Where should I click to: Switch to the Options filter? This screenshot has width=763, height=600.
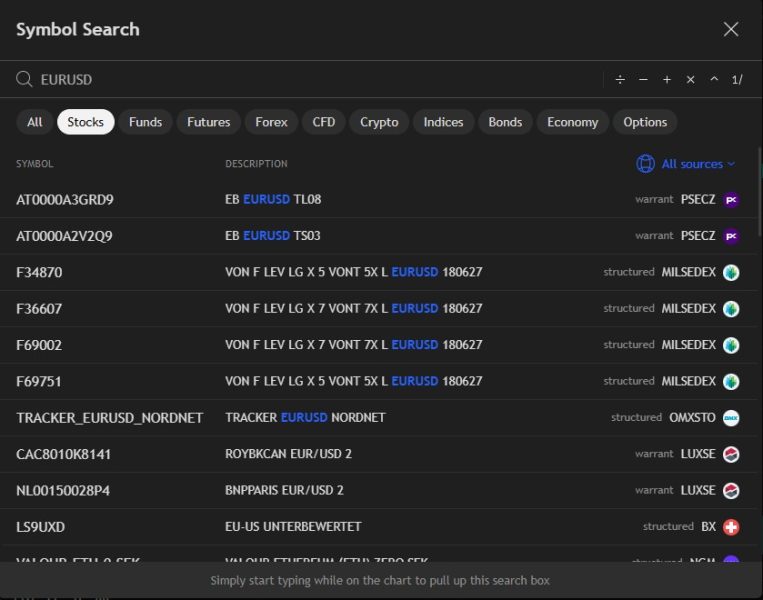point(645,122)
